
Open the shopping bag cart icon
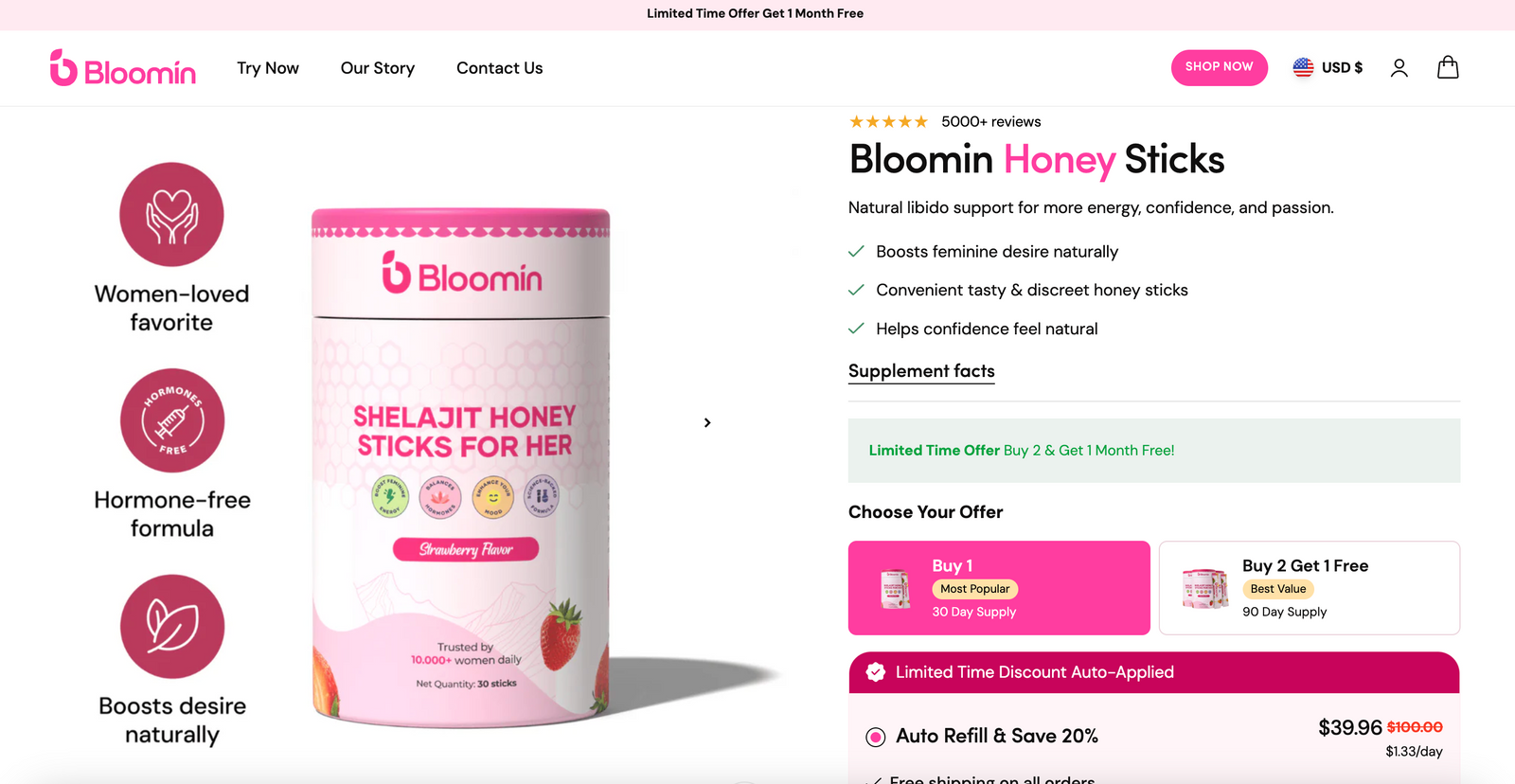[x=1448, y=67]
